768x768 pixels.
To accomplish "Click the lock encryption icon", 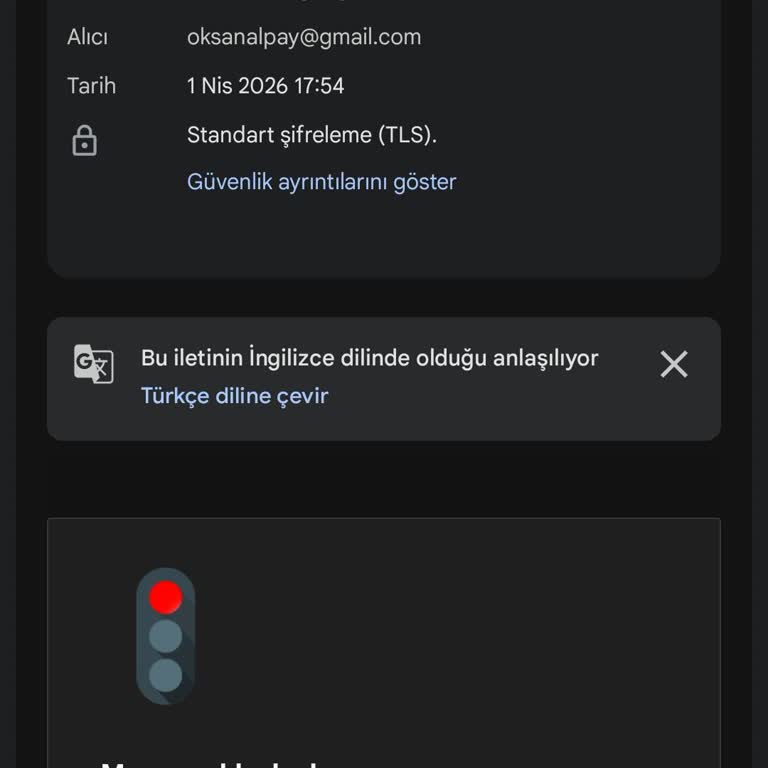I will (x=85, y=140).
